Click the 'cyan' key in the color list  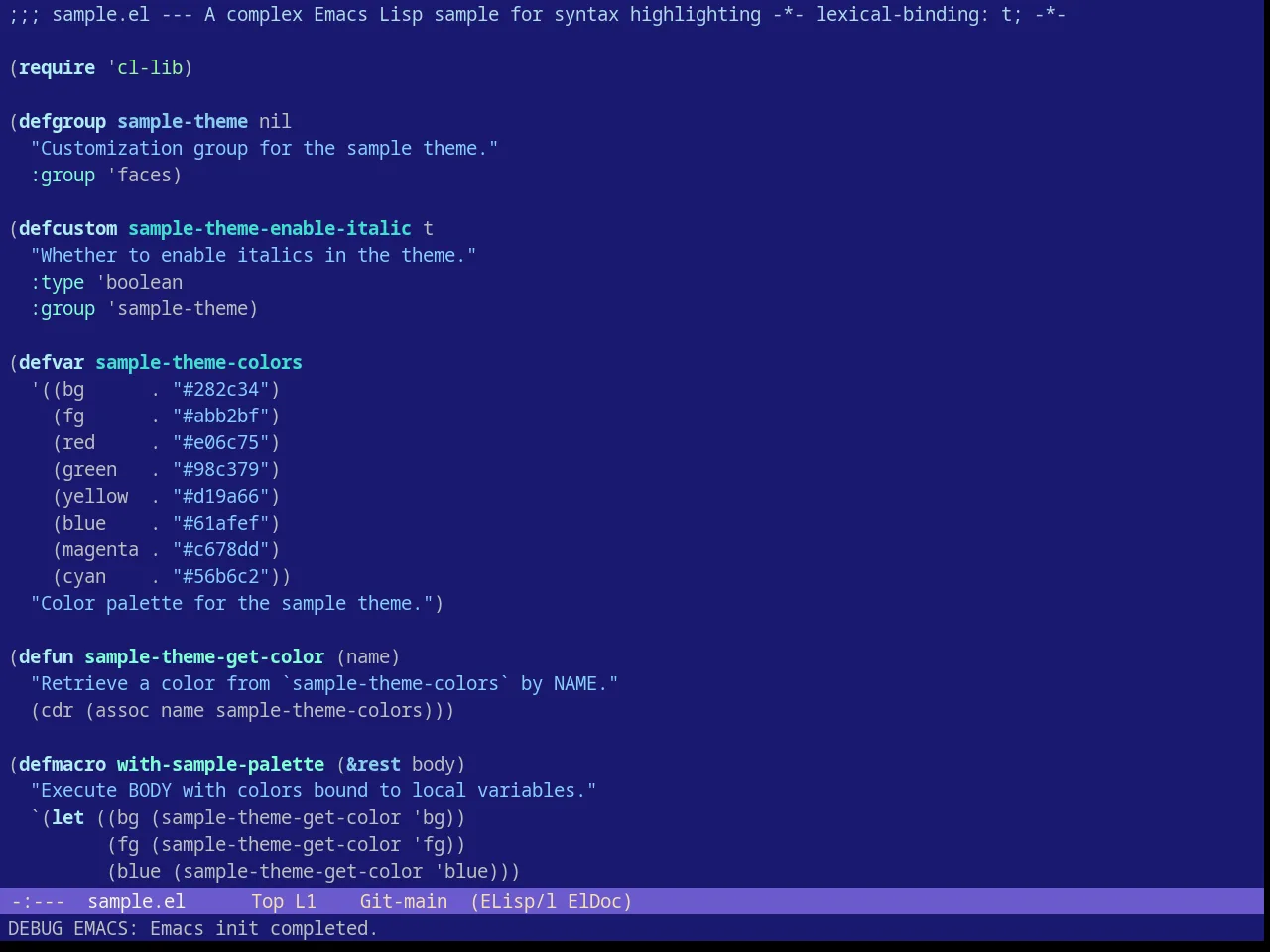[84, 576]
